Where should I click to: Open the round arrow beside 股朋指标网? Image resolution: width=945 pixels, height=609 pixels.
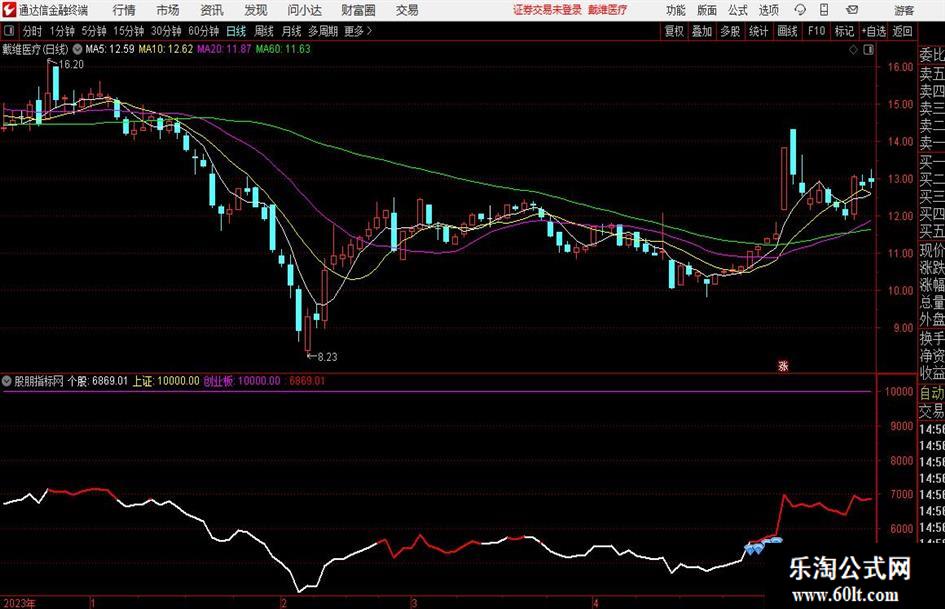[x=7, y=381]
